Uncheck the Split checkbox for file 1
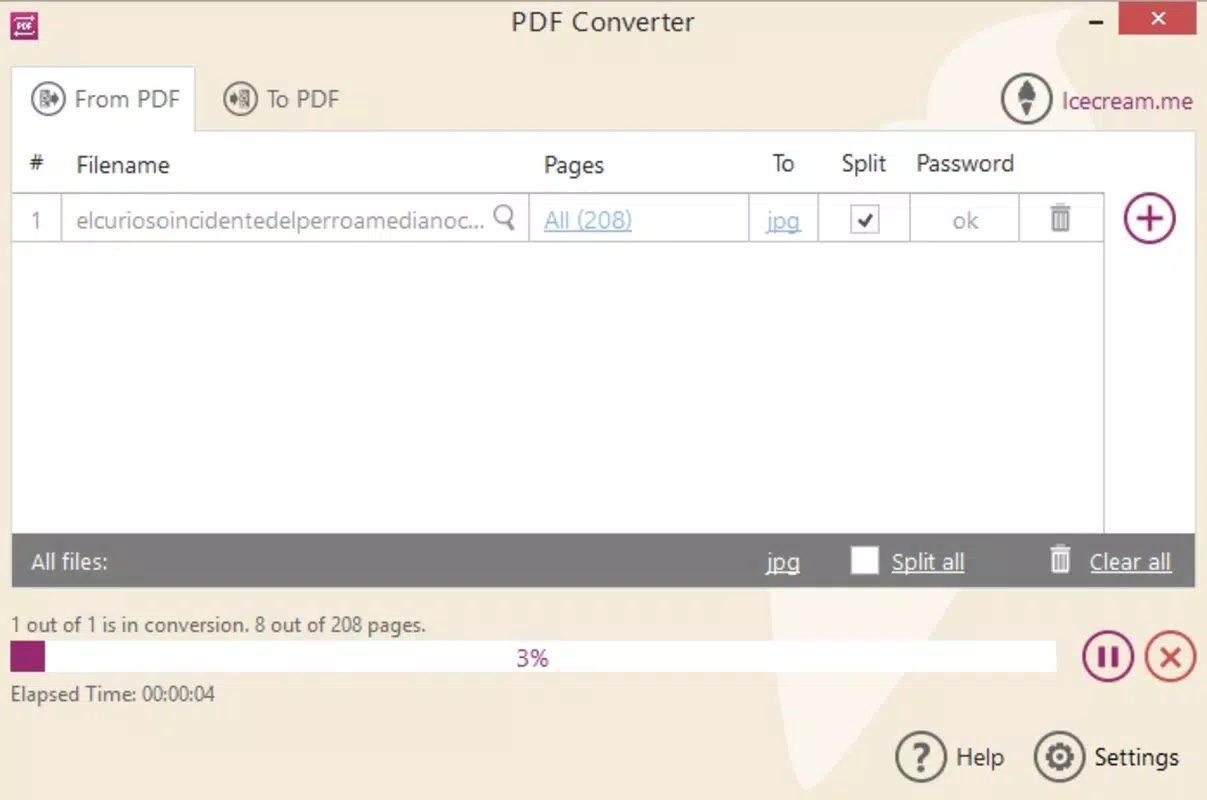This screenshot has width=1207, height=800. pos(864,220)
